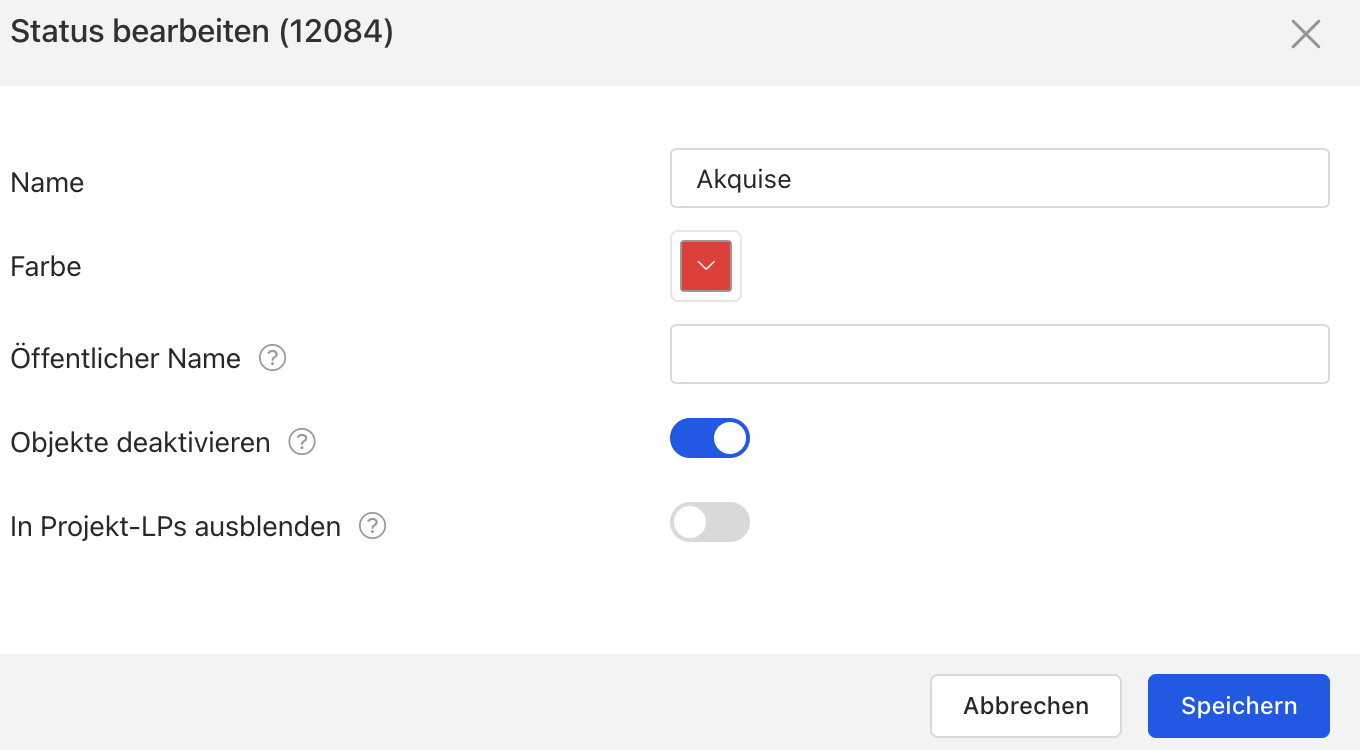The height and width of the screenshot is (750, 1360).
Task: Focus the Name field containing Akquise
Action: pyautogui.click(x=1000, y=178)
